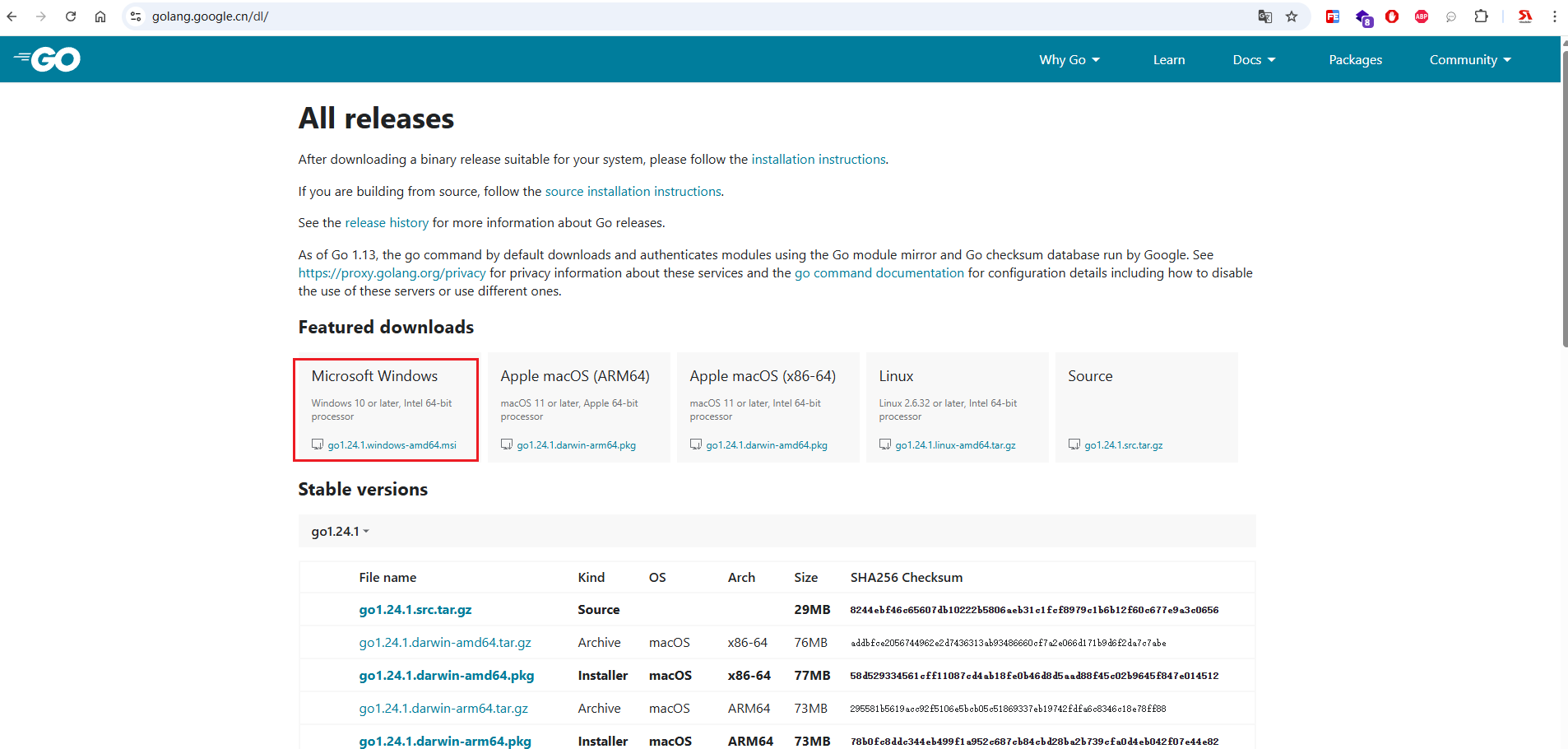1568x749 pixels.
Task: Click download icon beside darwin-arm64.pkg
Action: point(507,444)
